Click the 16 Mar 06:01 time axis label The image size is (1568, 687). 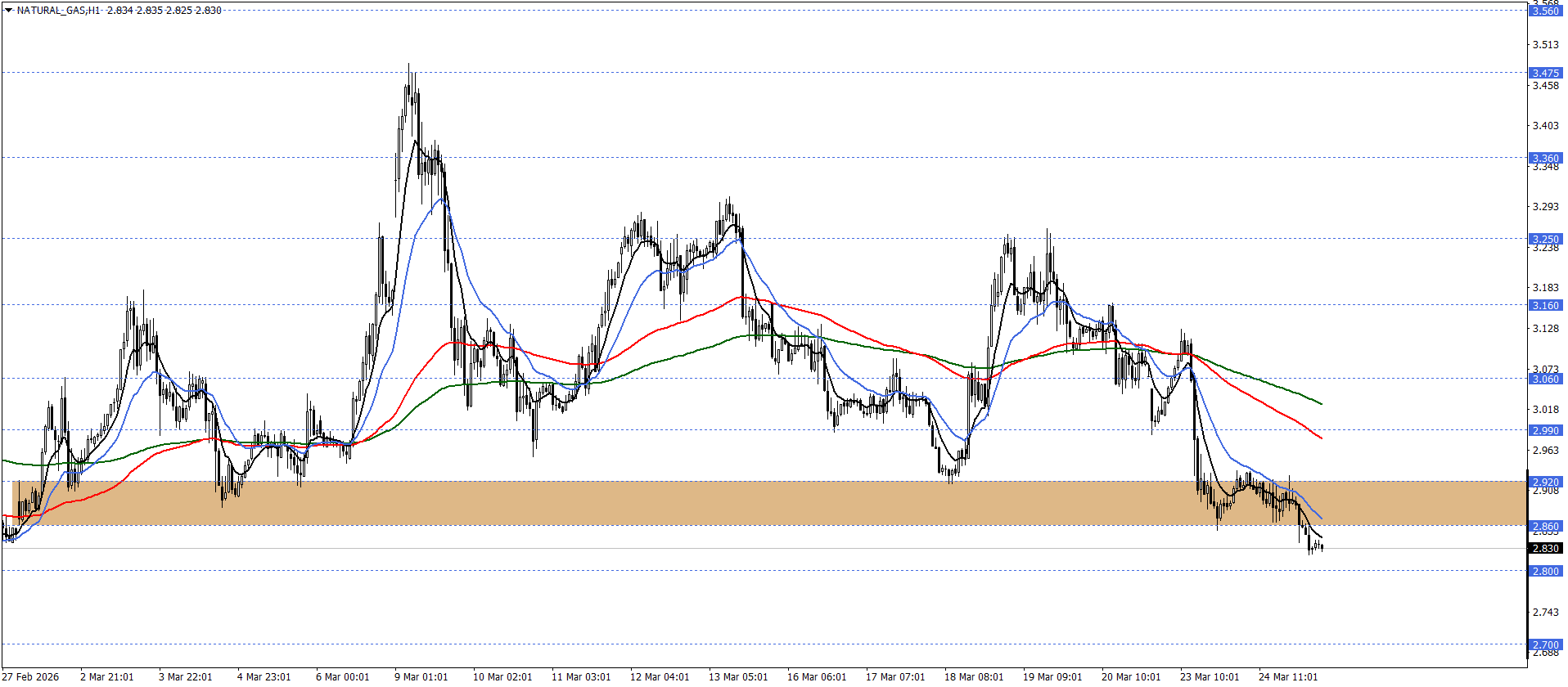817,676
